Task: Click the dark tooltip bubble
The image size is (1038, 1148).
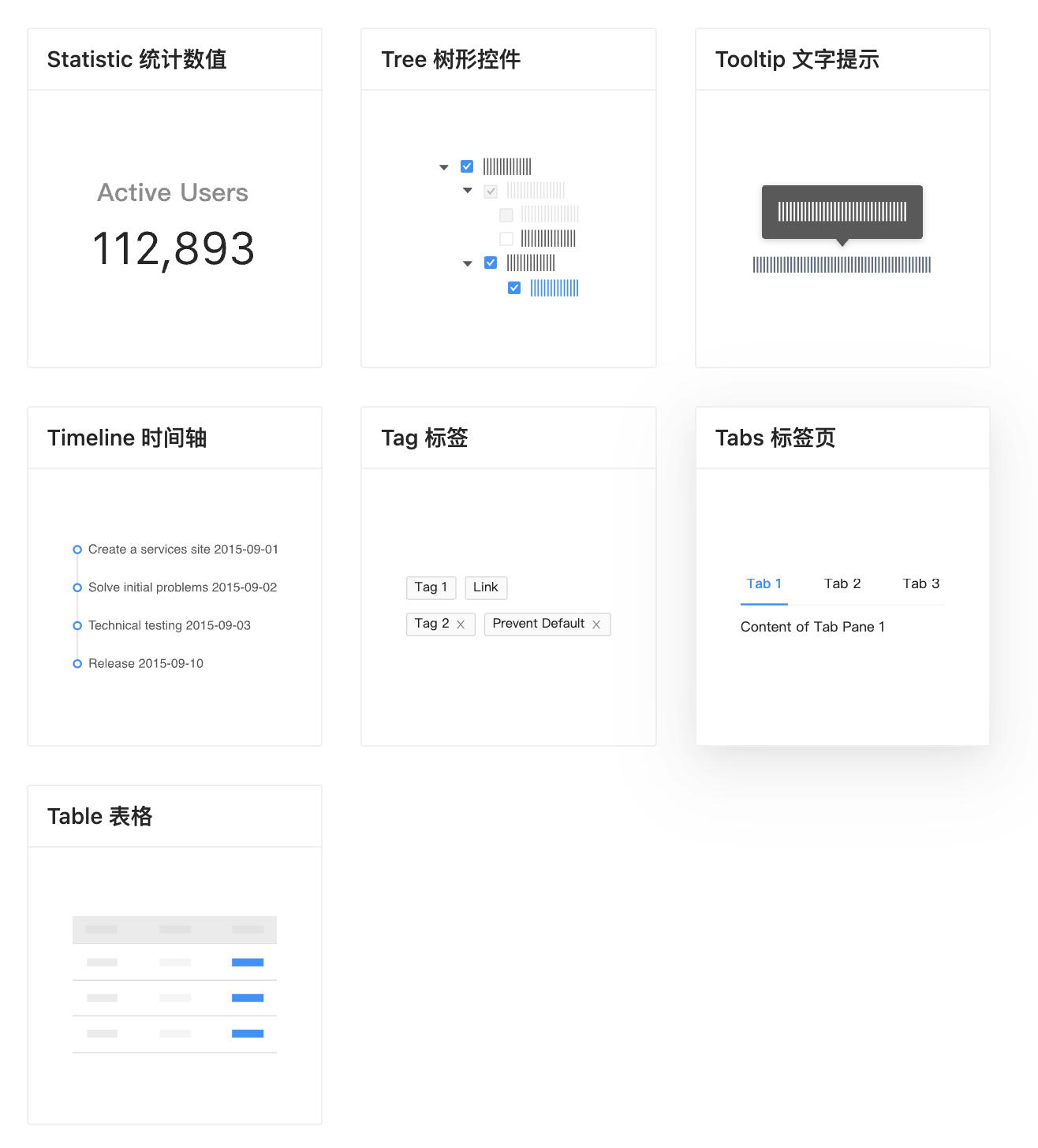Action: click(x=842, y=212)
